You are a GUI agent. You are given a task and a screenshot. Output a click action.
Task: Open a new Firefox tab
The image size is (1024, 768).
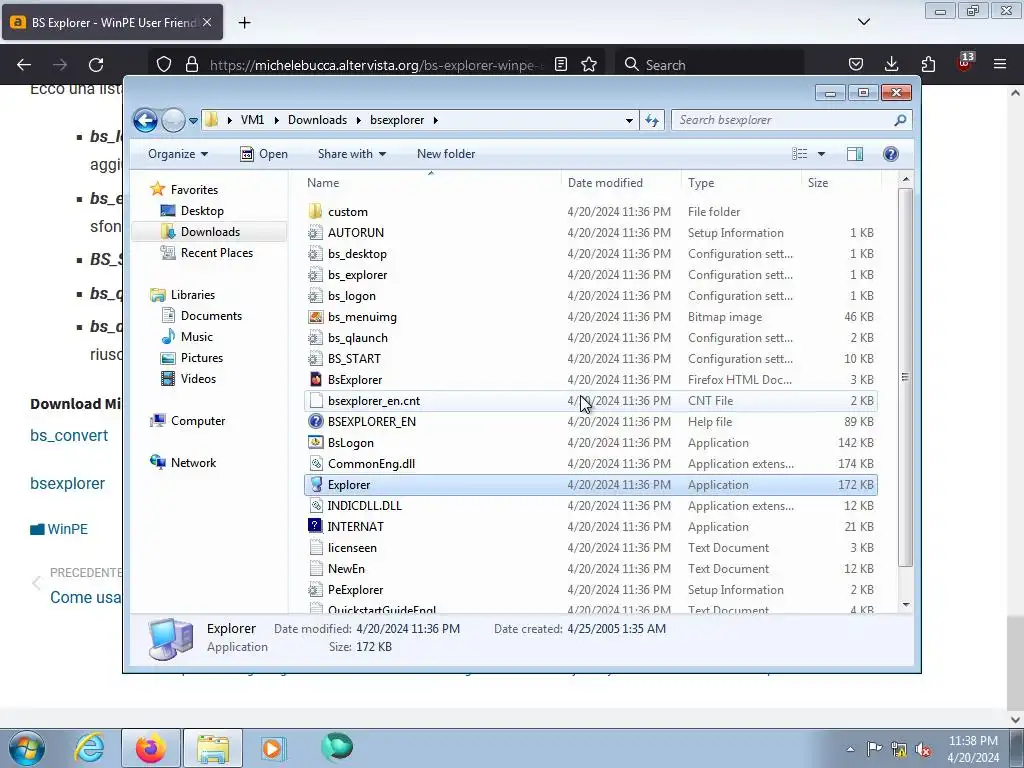(x=244, y=23)
